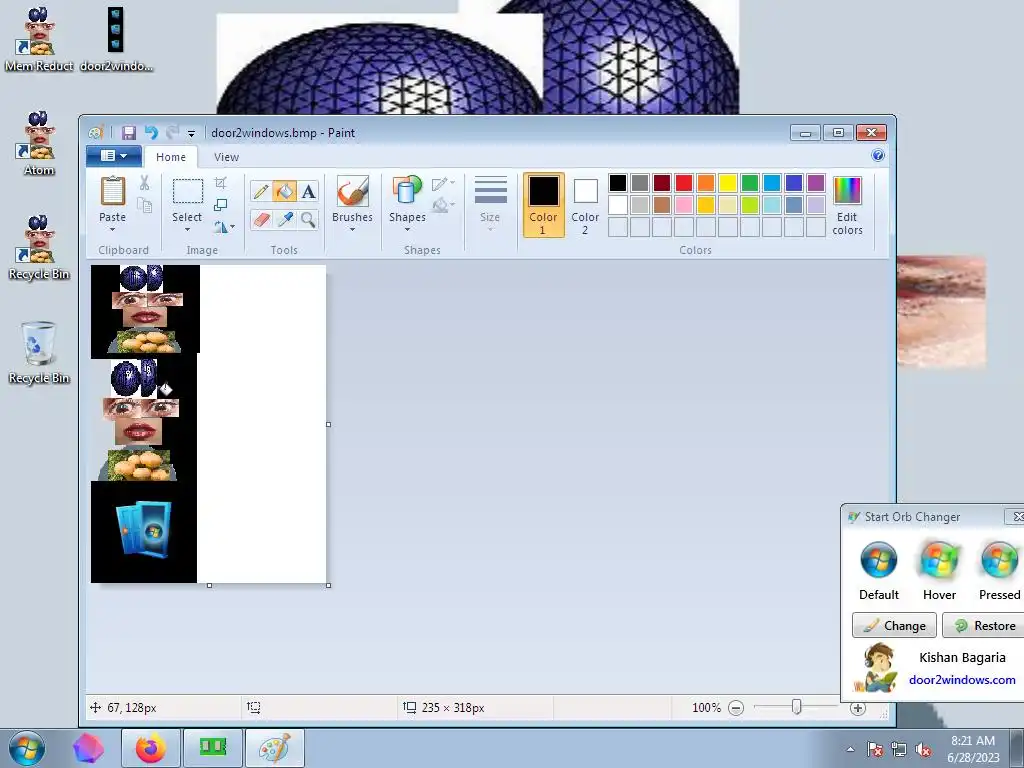The image size is (1024, 768).
Task: Open Firefox from the taskbar
Action: (151, 748)
